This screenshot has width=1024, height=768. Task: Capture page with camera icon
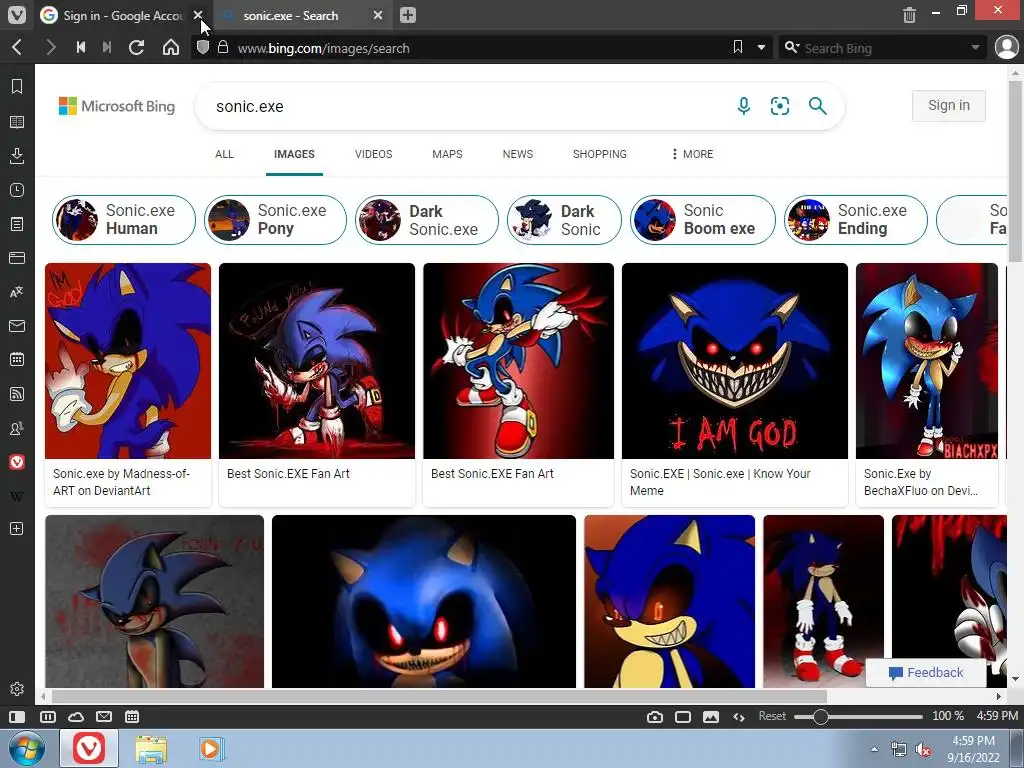coord(654,716)
